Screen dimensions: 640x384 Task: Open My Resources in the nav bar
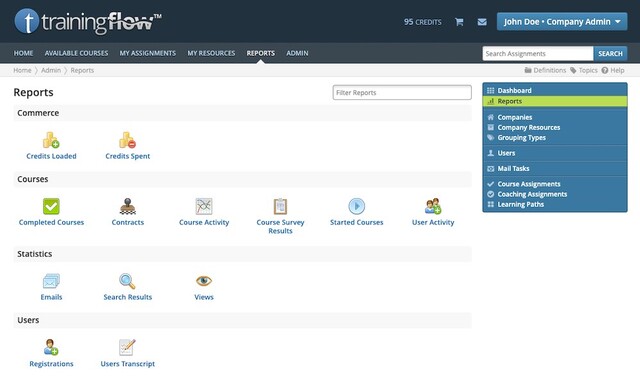(211, 53)
